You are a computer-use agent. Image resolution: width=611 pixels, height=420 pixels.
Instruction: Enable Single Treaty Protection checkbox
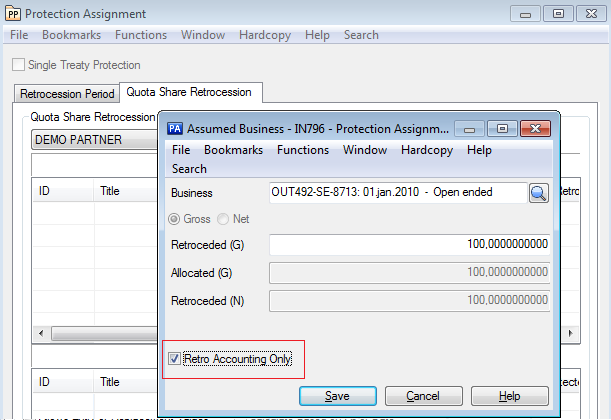18,65
